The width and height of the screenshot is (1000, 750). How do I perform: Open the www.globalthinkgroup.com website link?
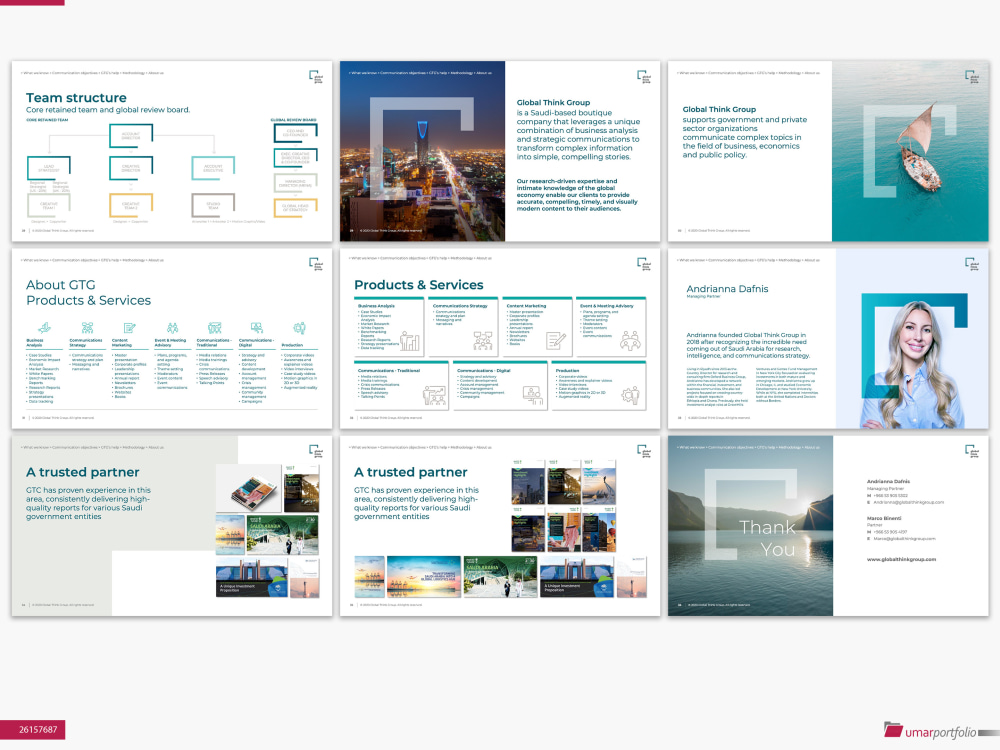(x=901, y=558)
